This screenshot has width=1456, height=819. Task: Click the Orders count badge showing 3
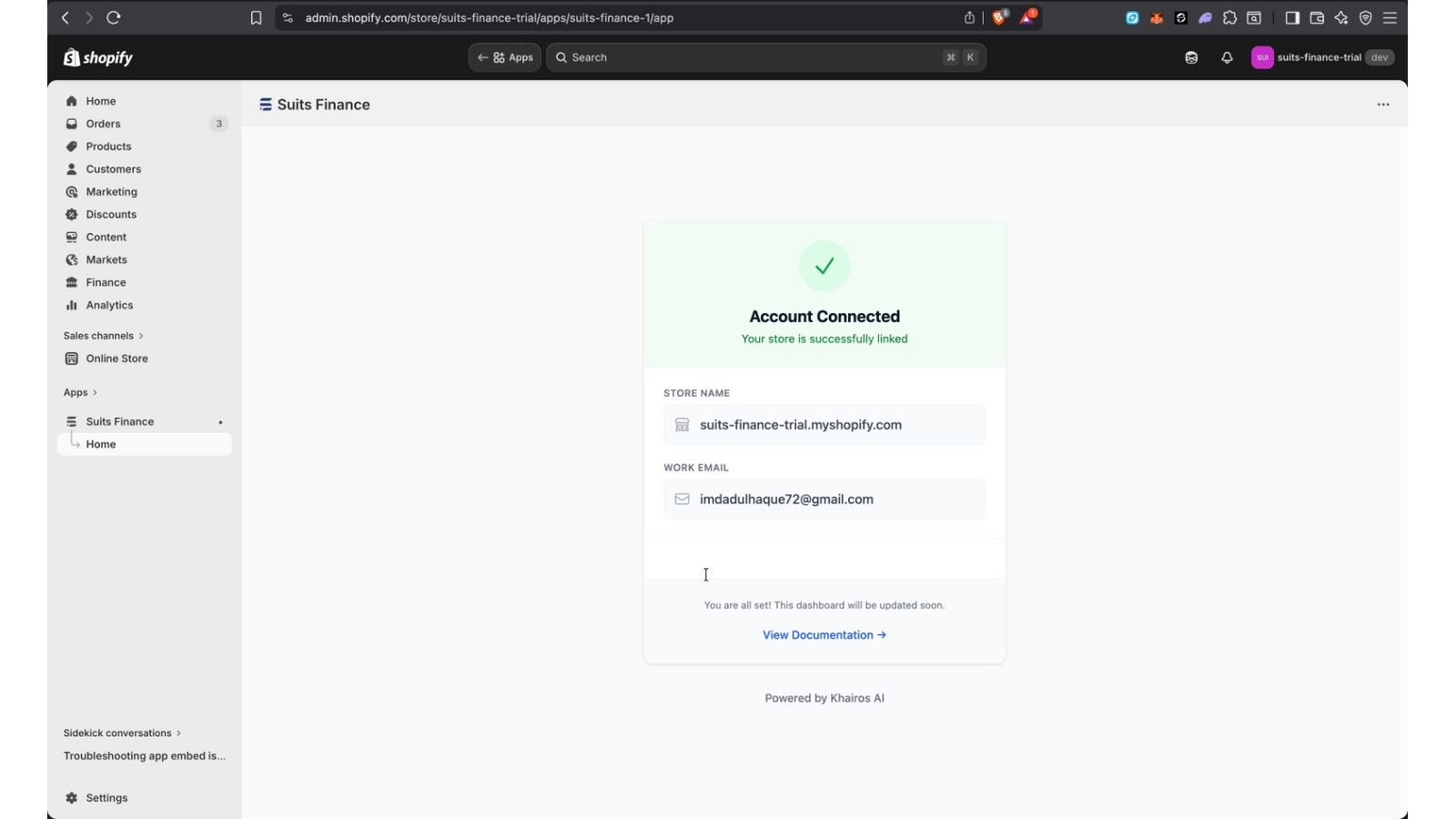tap(218, 124)
